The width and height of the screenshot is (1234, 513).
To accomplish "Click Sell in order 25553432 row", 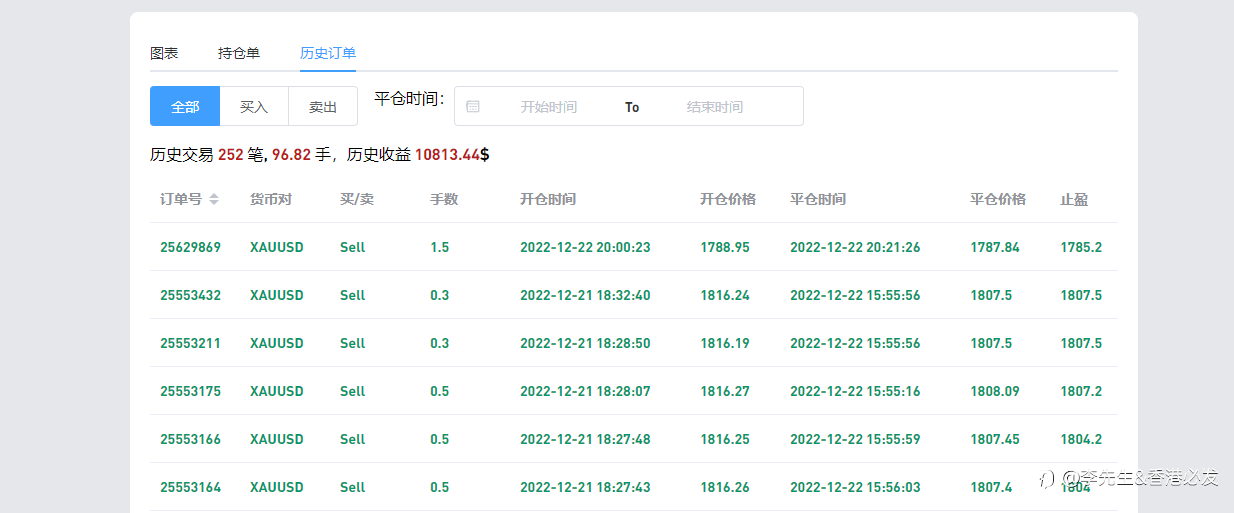I will coord(353,295).
